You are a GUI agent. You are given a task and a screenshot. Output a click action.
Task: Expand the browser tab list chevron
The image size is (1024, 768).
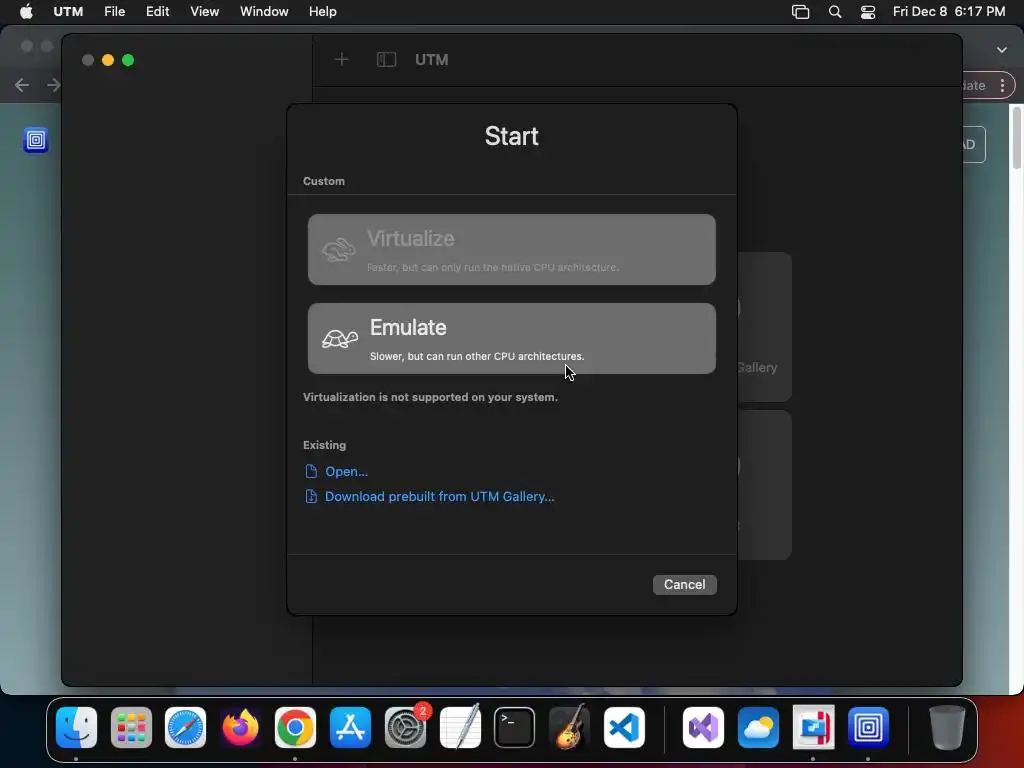click(x=1002, y=50)
